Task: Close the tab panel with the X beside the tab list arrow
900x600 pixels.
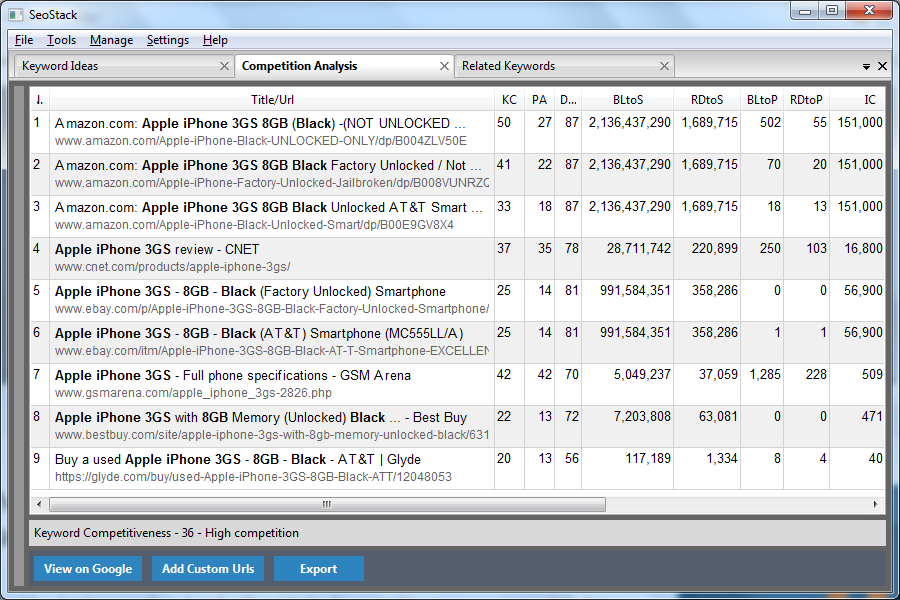Action: [883, 67]
